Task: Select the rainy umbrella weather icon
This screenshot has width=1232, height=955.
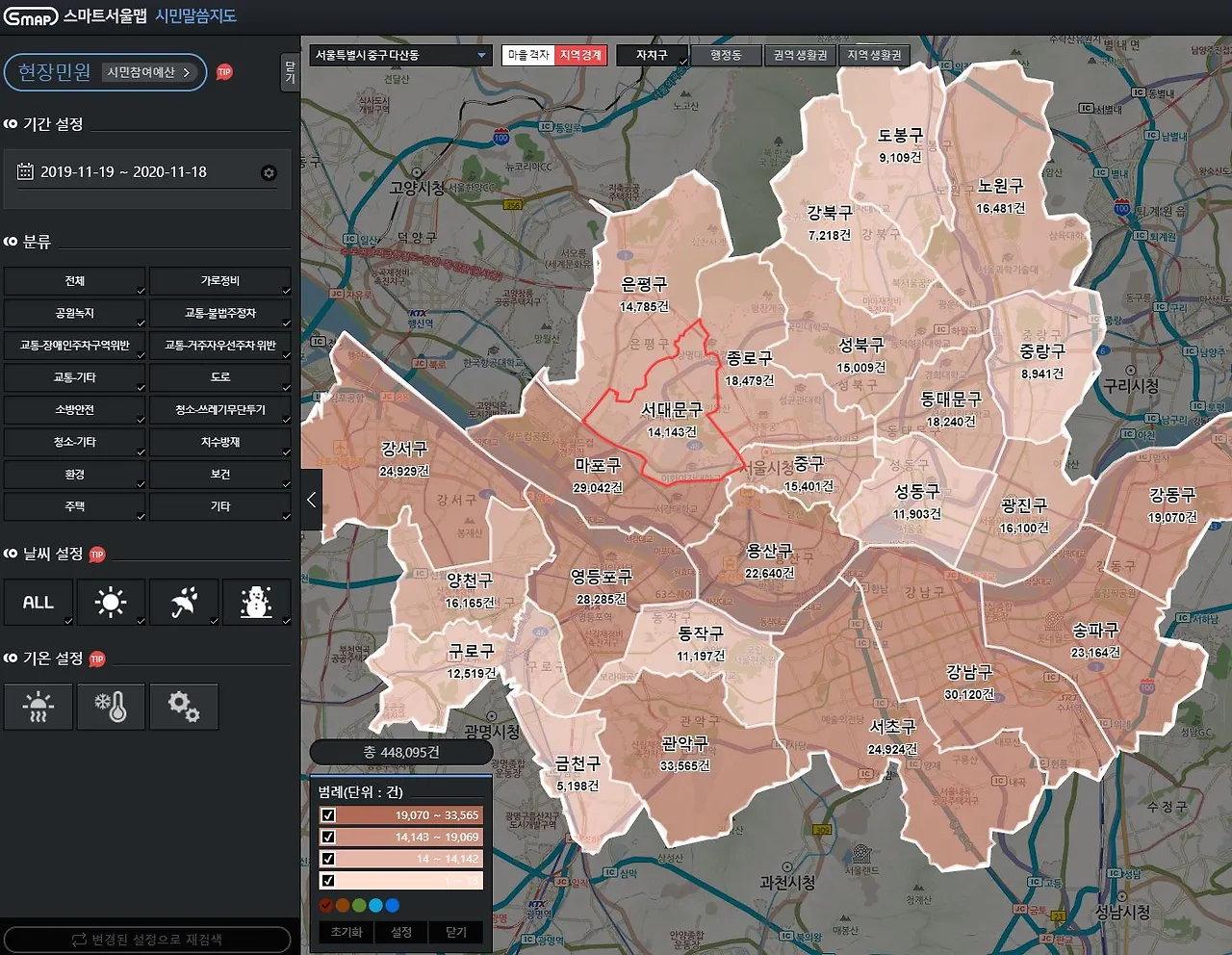Action: (184, 603)
